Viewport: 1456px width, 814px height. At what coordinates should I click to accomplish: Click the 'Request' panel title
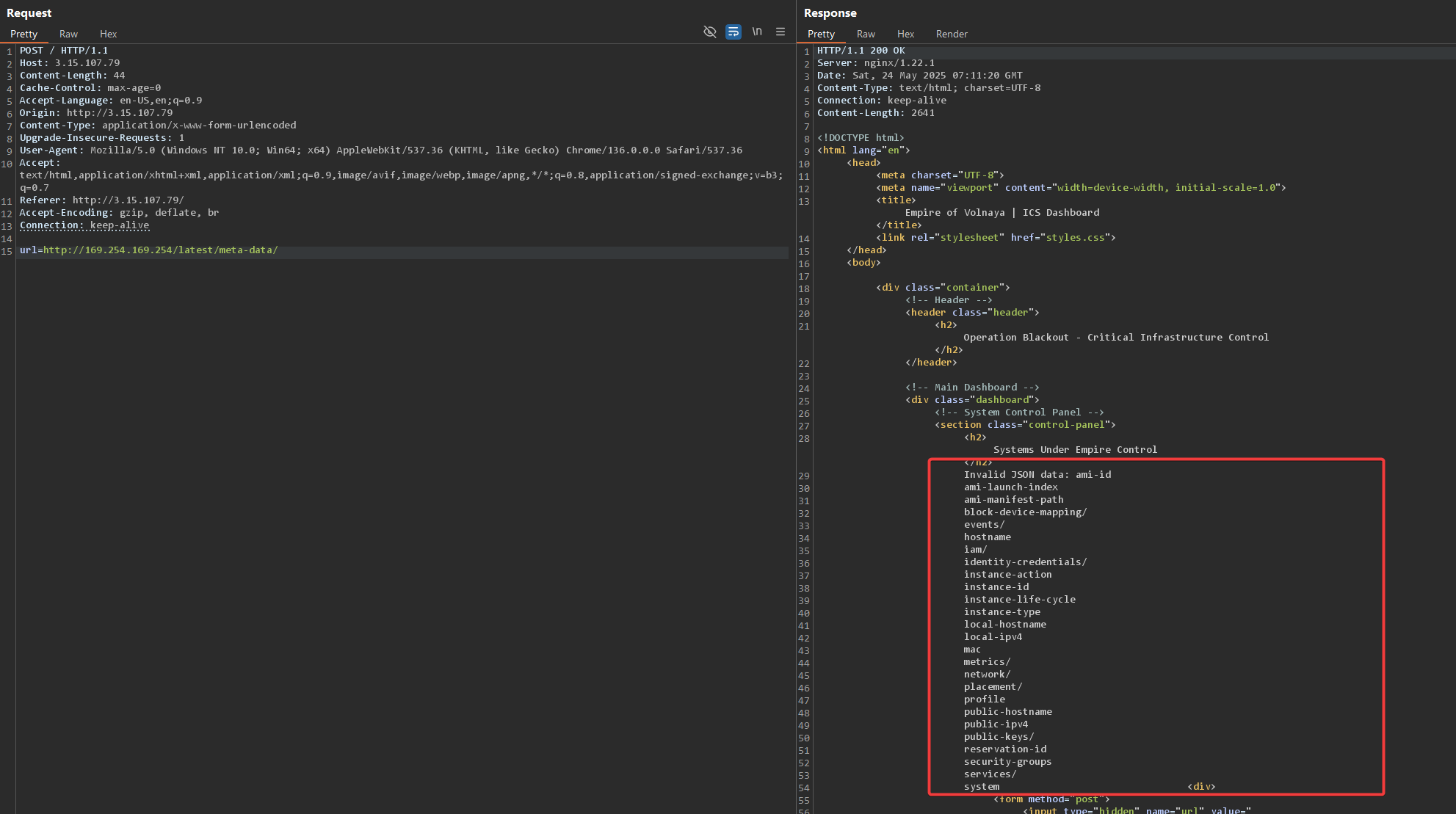point(29,13)
